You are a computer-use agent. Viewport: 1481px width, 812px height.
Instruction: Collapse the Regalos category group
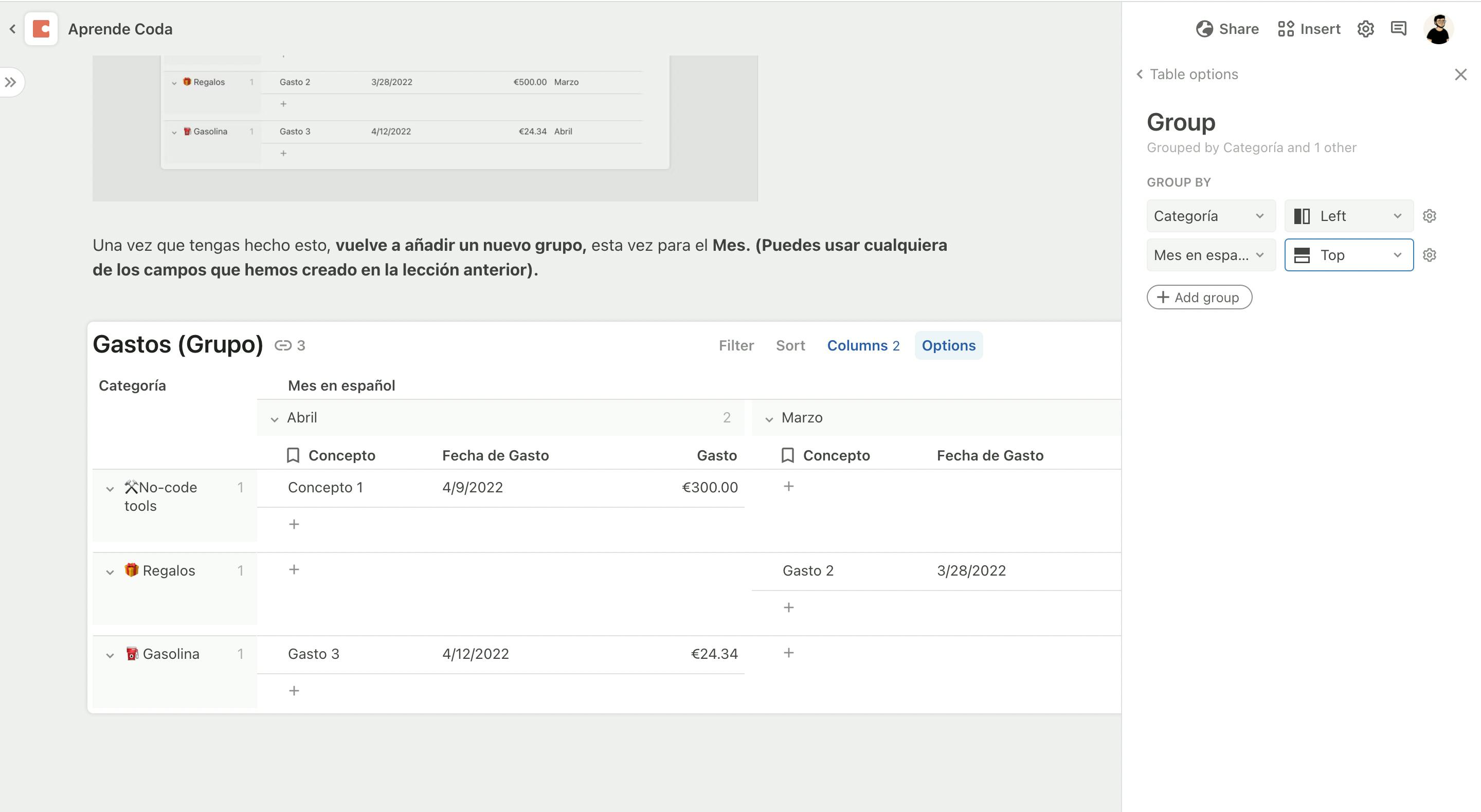[x=110, y=572]
